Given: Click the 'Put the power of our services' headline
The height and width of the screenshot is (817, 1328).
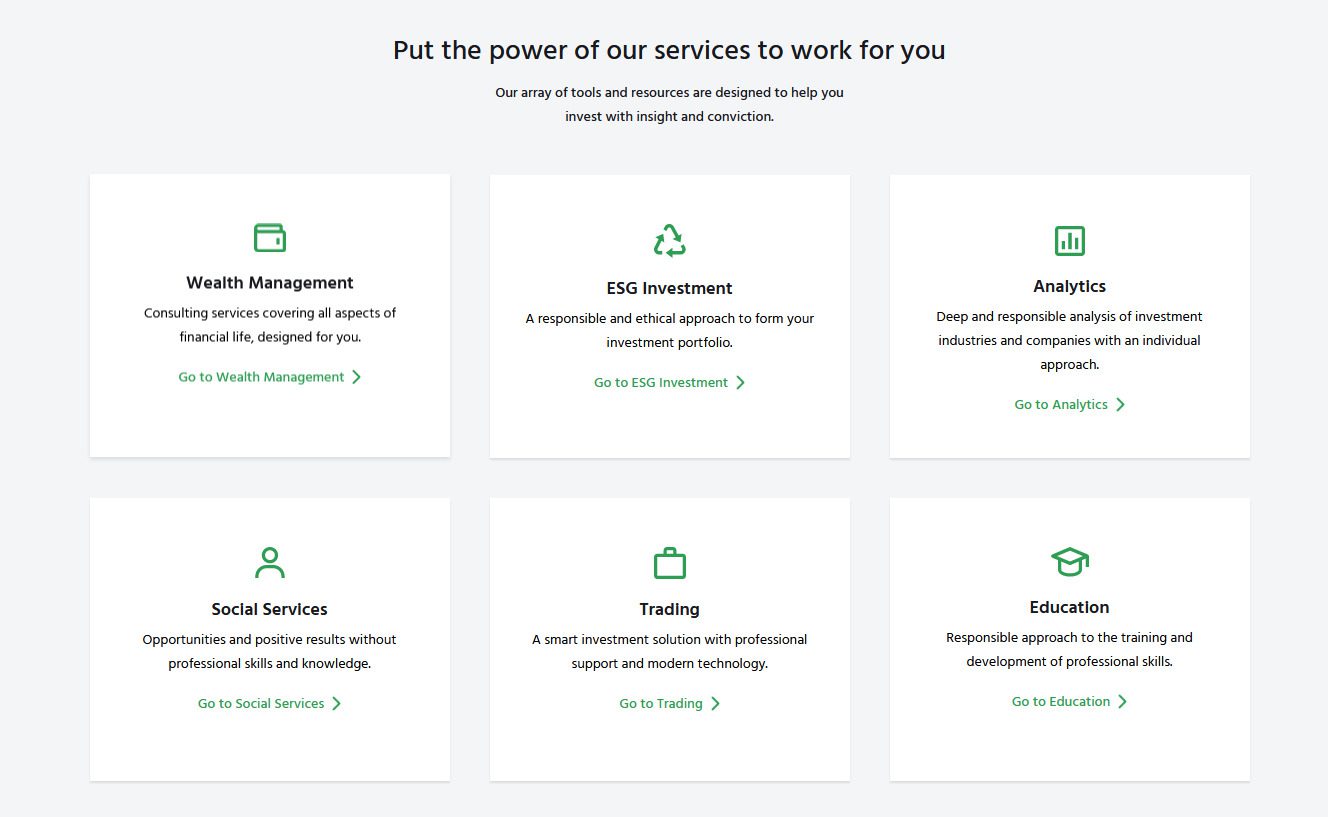Looking at the screenshot, I should coord(669,50).
